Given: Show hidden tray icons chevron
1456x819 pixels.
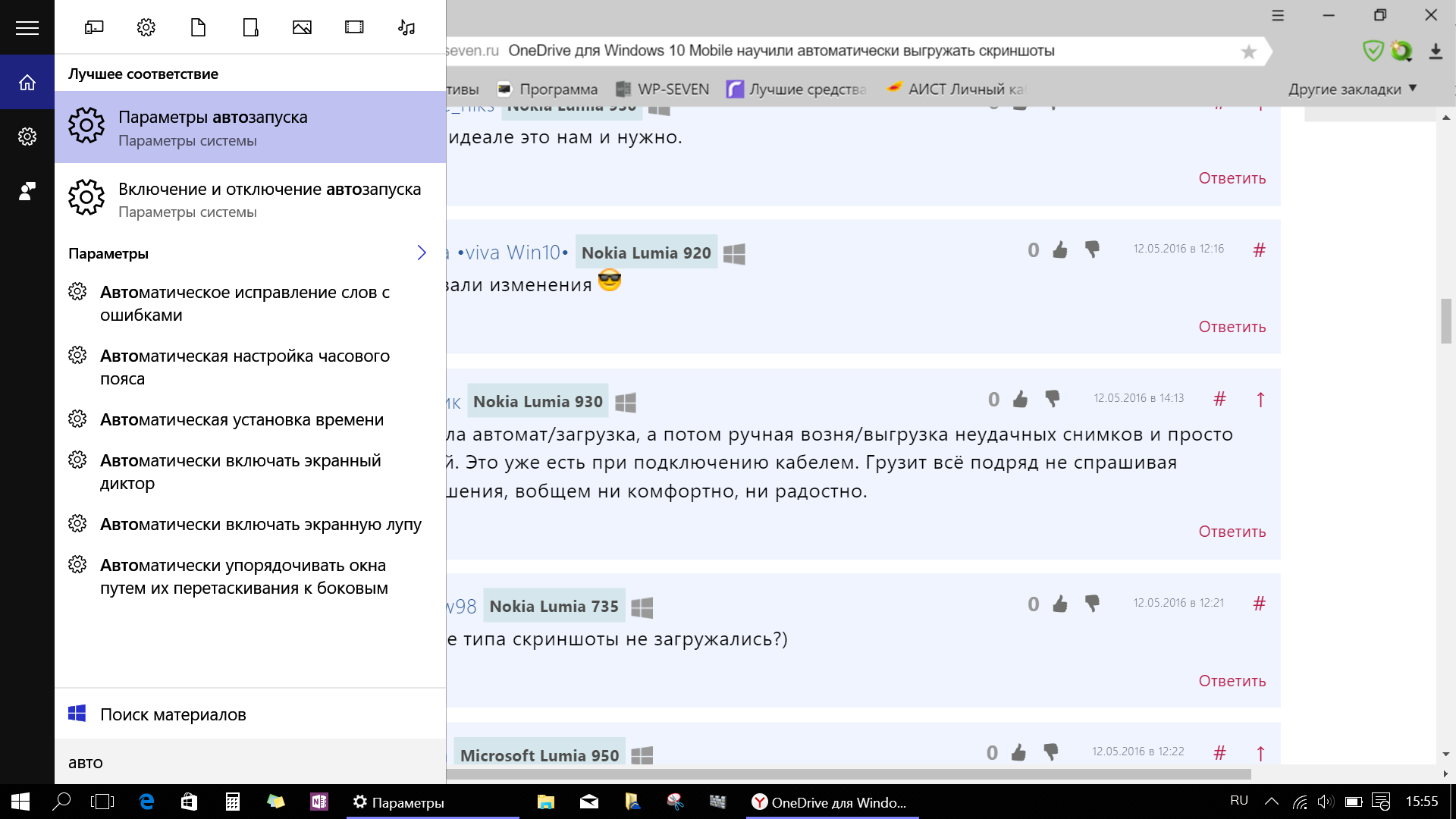Looking at the screenshot, I should (1272, 802).
